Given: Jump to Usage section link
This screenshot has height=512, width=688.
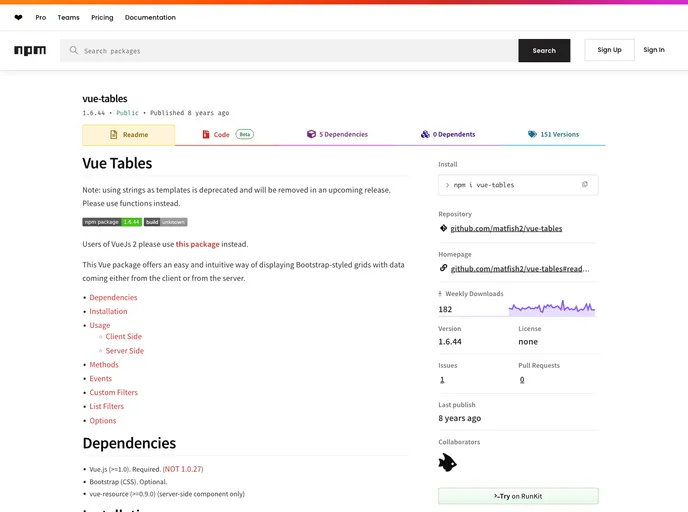Looking at the screenshot, I should (x=100, y=325).
